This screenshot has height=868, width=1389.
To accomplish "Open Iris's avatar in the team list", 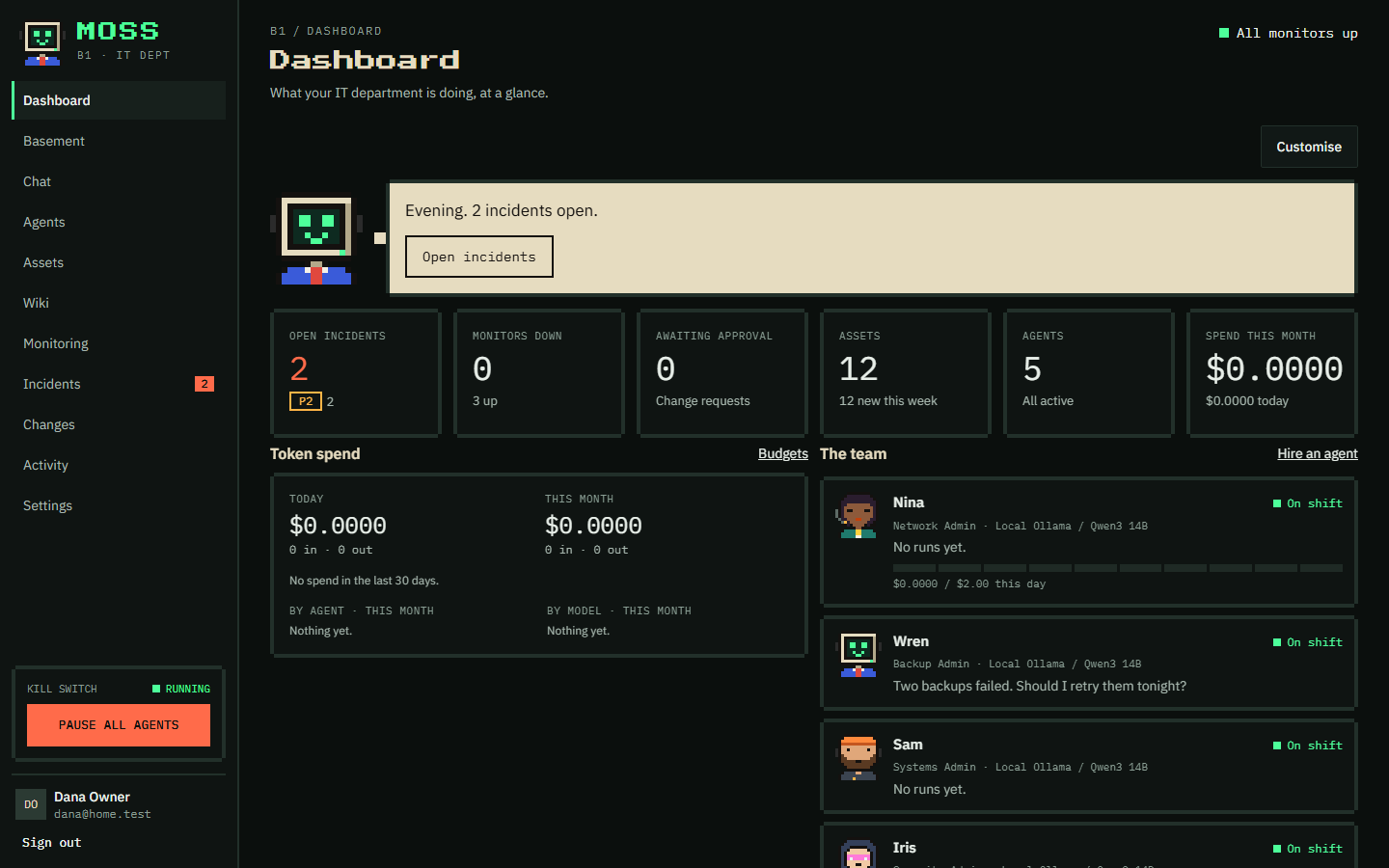I will point(858,854).
